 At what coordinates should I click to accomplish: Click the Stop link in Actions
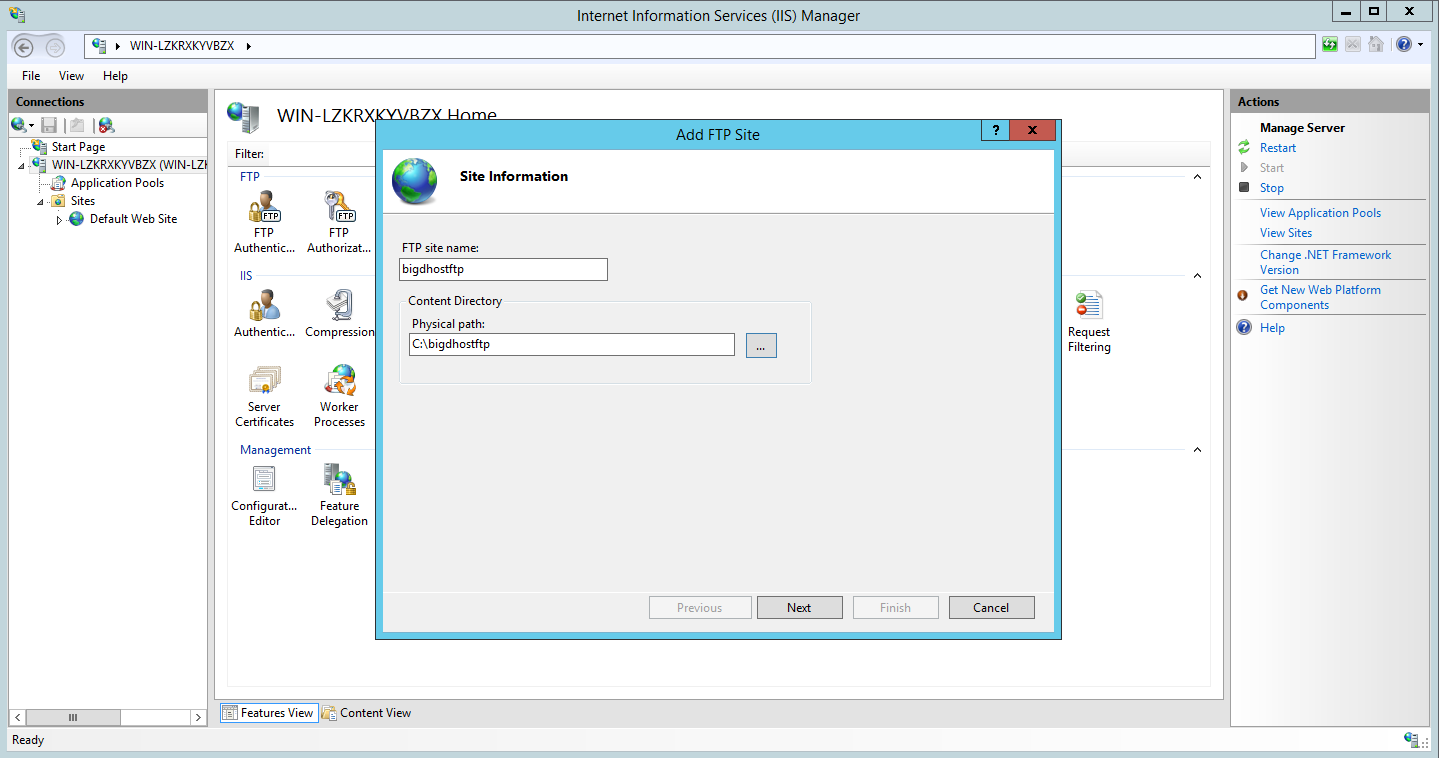(x=1272, y=188)
